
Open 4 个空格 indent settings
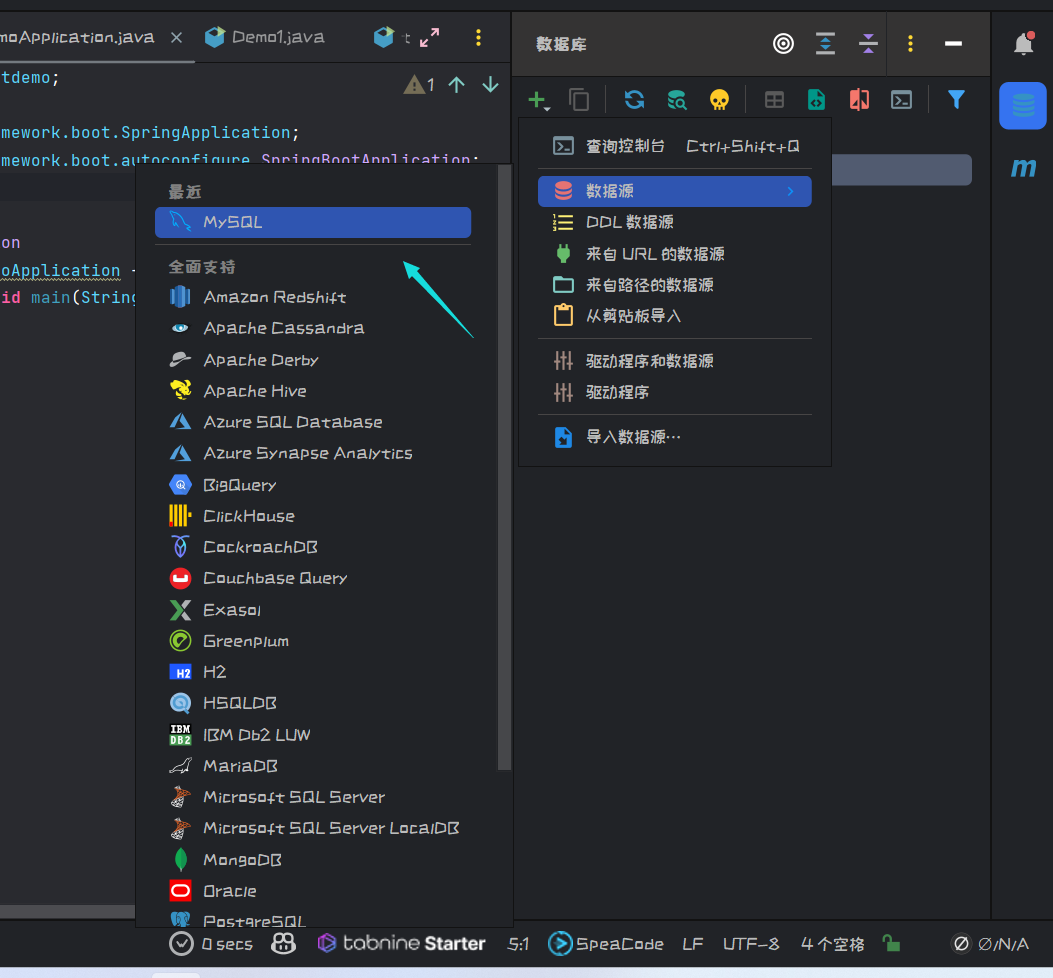pyautogui.click(x=832, y=944)
